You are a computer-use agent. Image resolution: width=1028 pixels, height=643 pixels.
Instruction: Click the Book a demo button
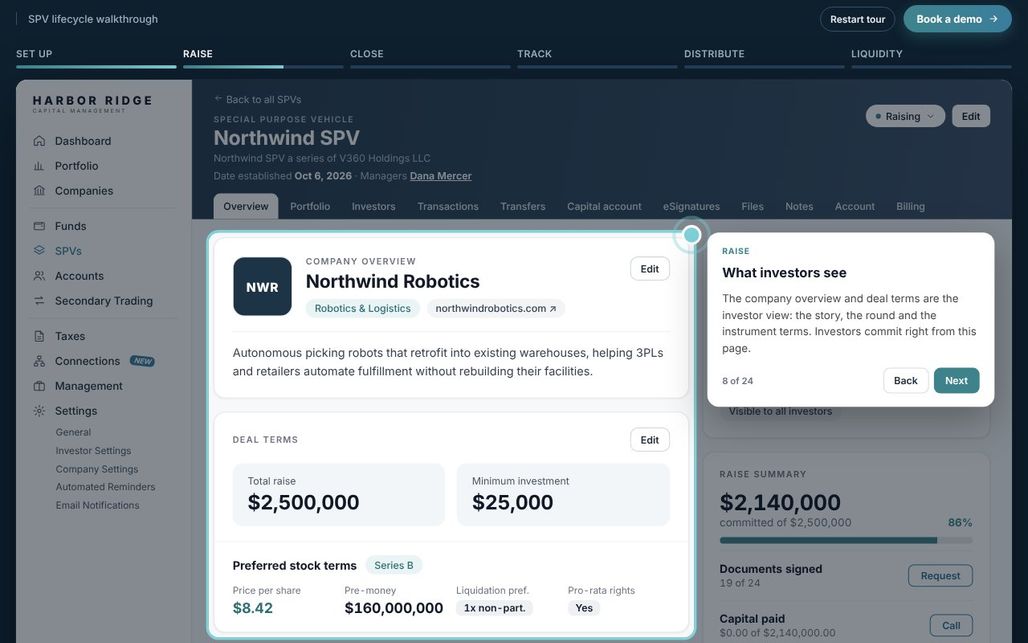[957, 19]
